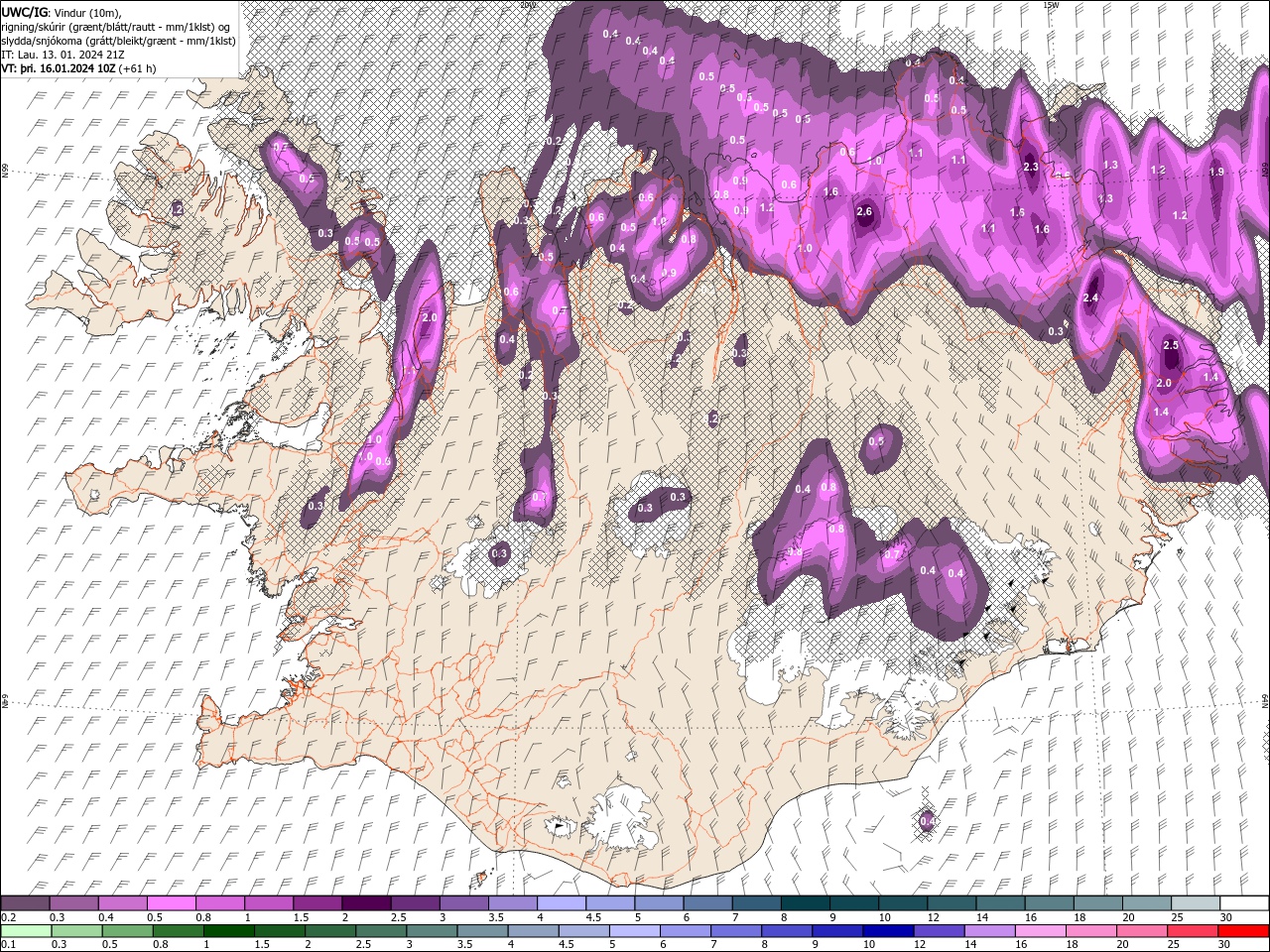Select the dark teal 9–10 swatch, top legend row
This screenshot has width=1270, height=952.
pyautogui.click(x=854, y=903)
